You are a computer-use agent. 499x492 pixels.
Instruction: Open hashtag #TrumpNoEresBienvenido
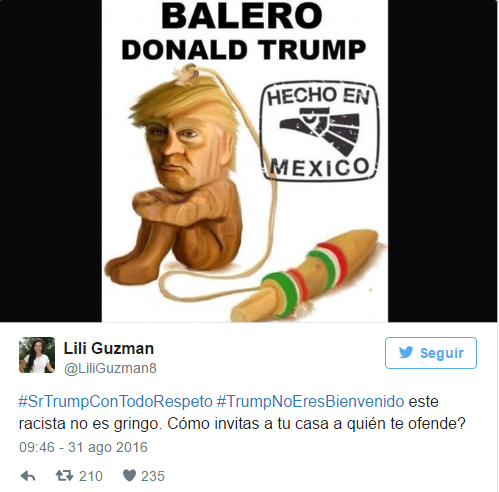point(311,401)
